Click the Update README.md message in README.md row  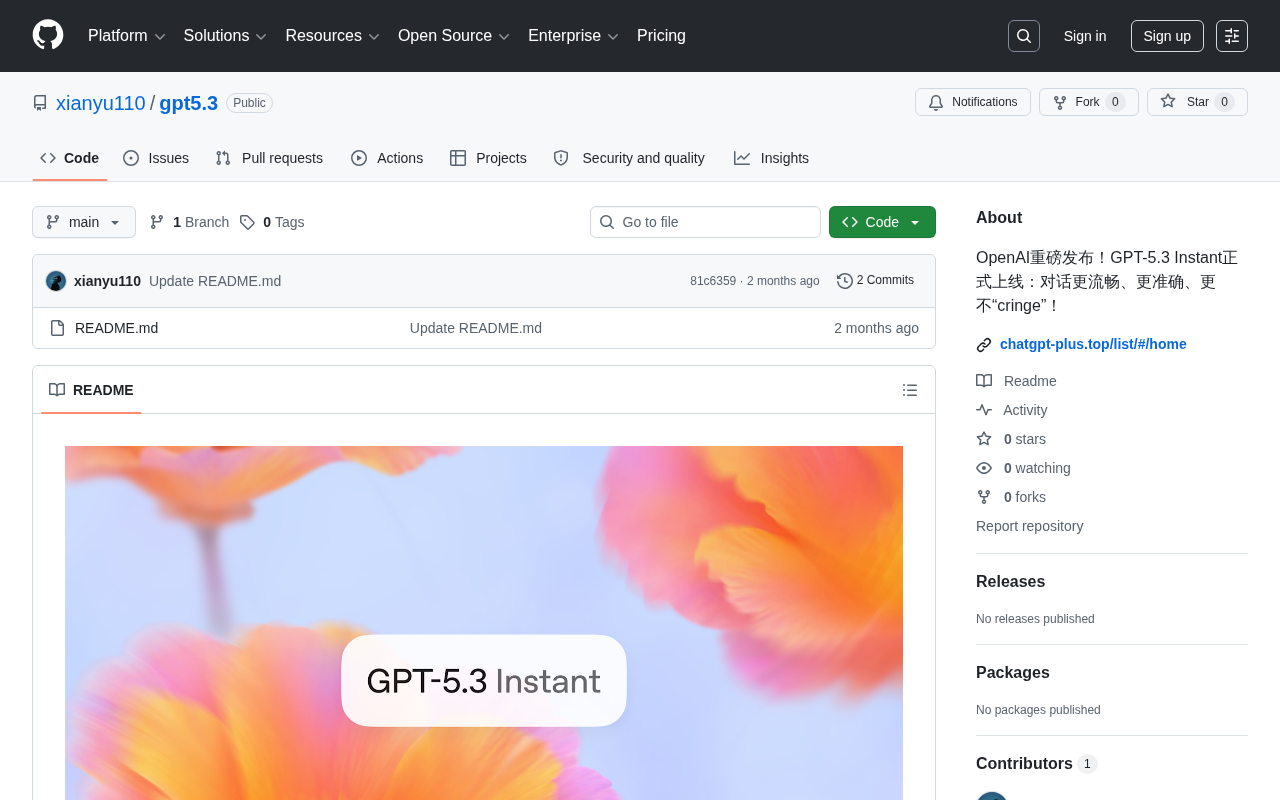[x=476, y=328]
